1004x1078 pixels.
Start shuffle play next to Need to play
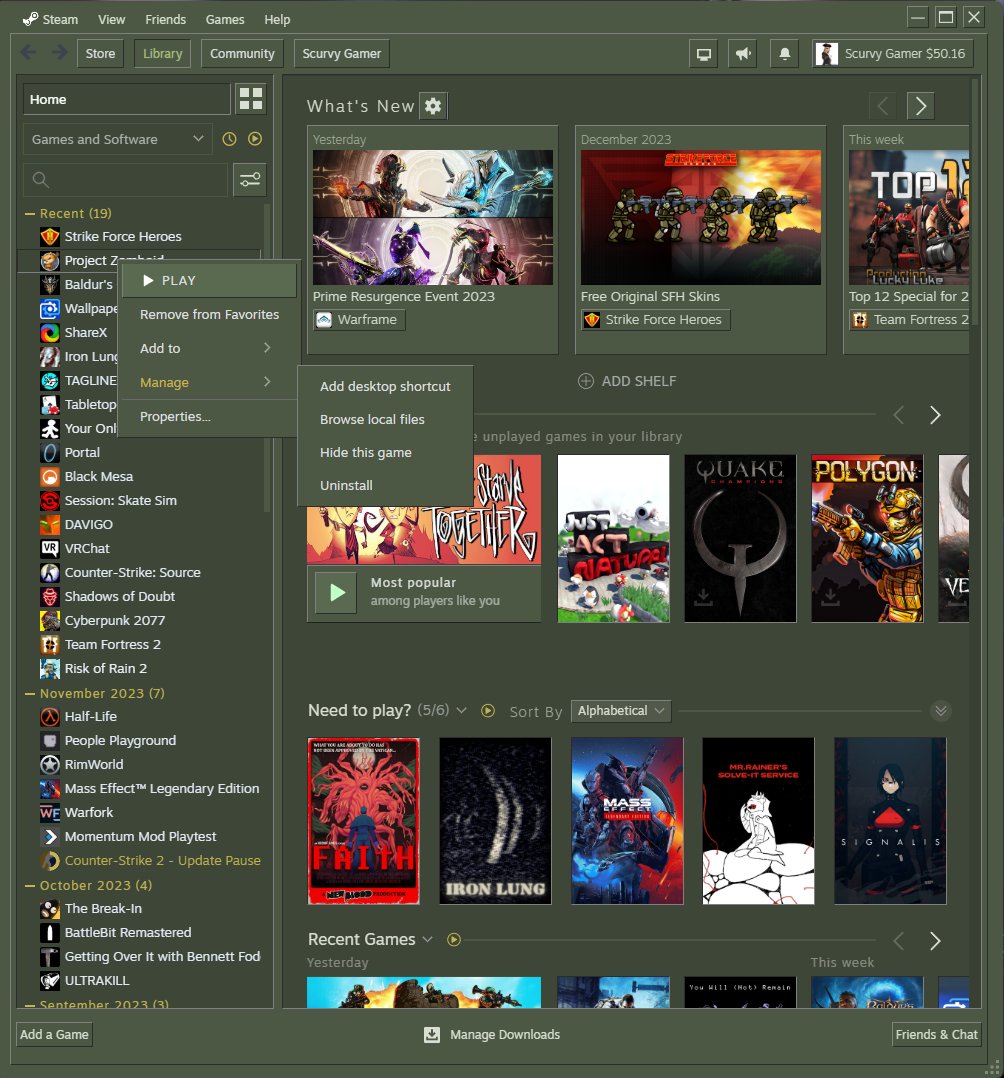tap(487, 710)
